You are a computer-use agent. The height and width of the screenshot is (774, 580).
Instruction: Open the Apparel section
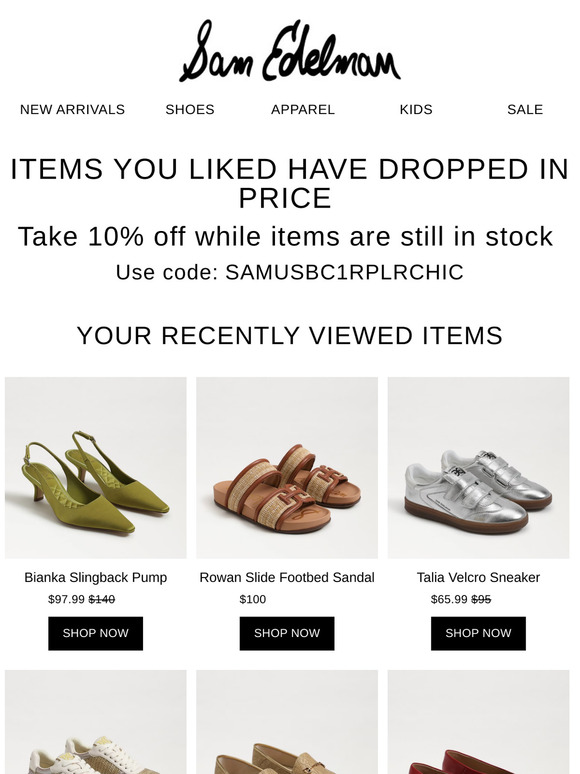303,110
